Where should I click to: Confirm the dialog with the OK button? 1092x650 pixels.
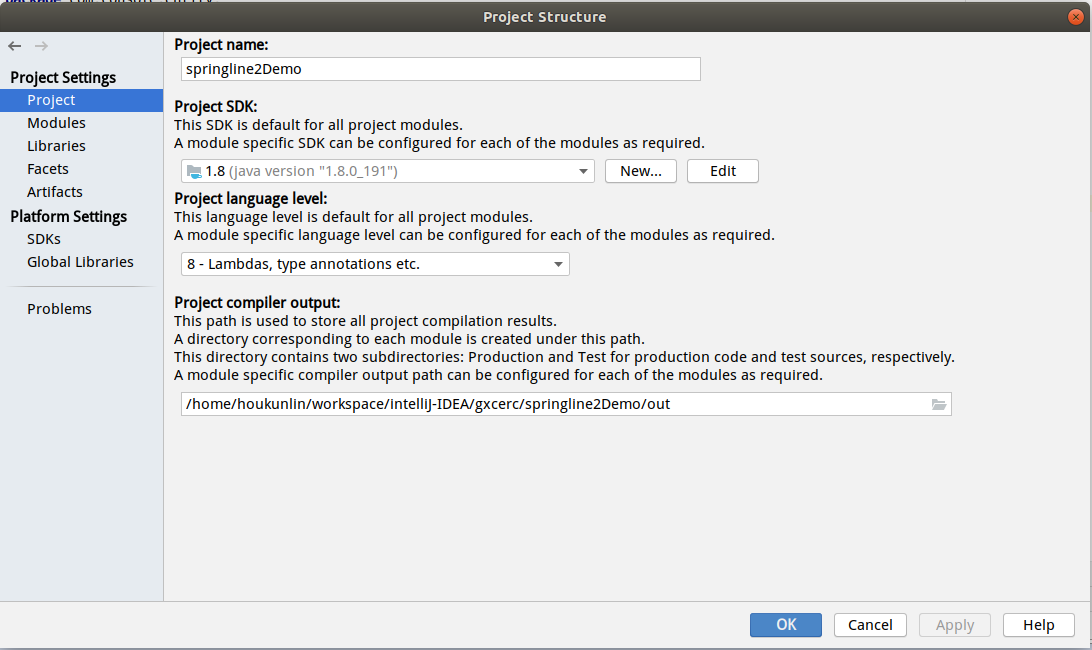click(x=786, y=625)
